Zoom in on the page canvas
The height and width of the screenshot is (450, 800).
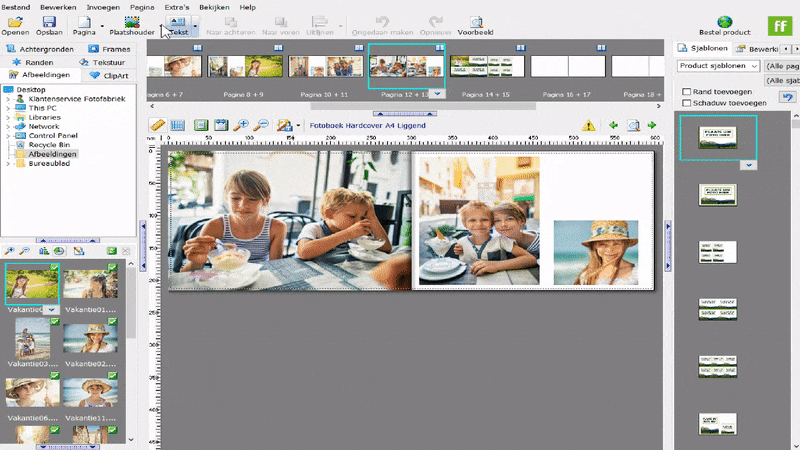pyautogui.click(x=240, y=125)
